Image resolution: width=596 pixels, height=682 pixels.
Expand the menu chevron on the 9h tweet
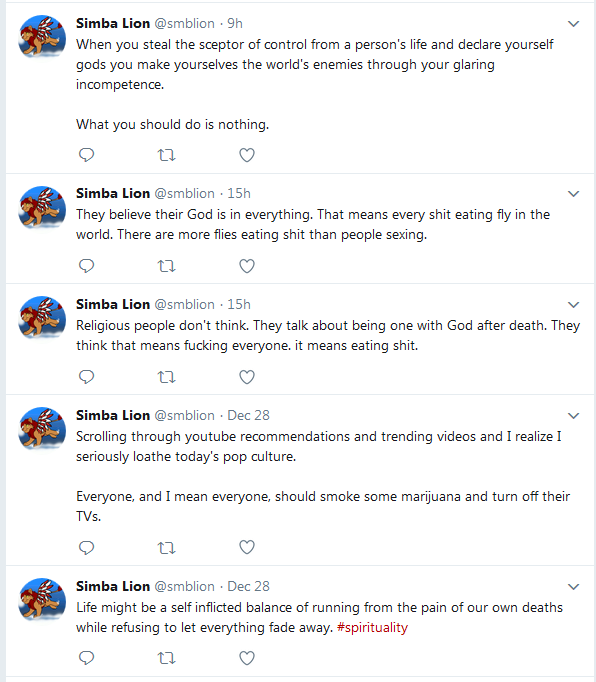(x=574, y=24)
